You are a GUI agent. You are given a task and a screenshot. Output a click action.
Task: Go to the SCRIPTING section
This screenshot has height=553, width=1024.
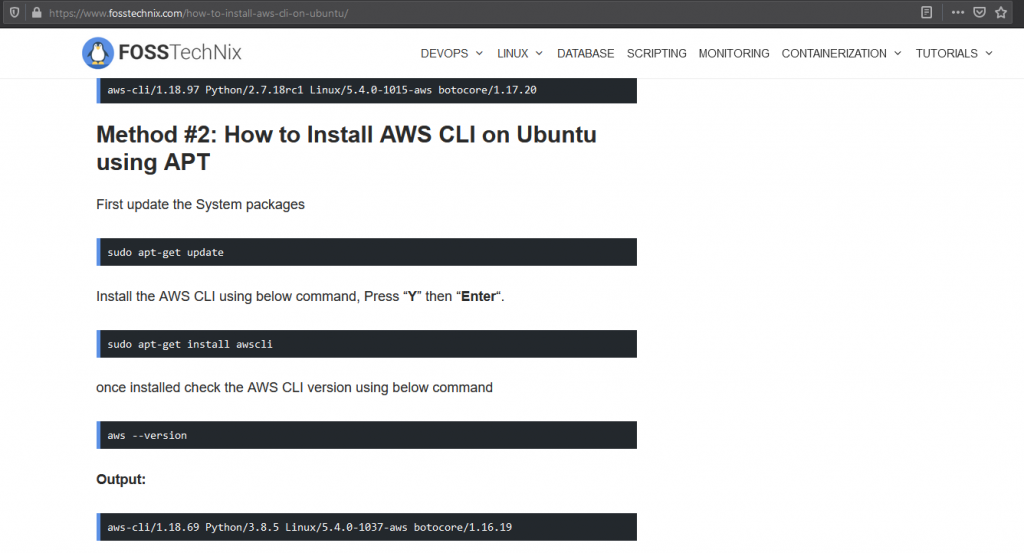[x=656, y=54]
